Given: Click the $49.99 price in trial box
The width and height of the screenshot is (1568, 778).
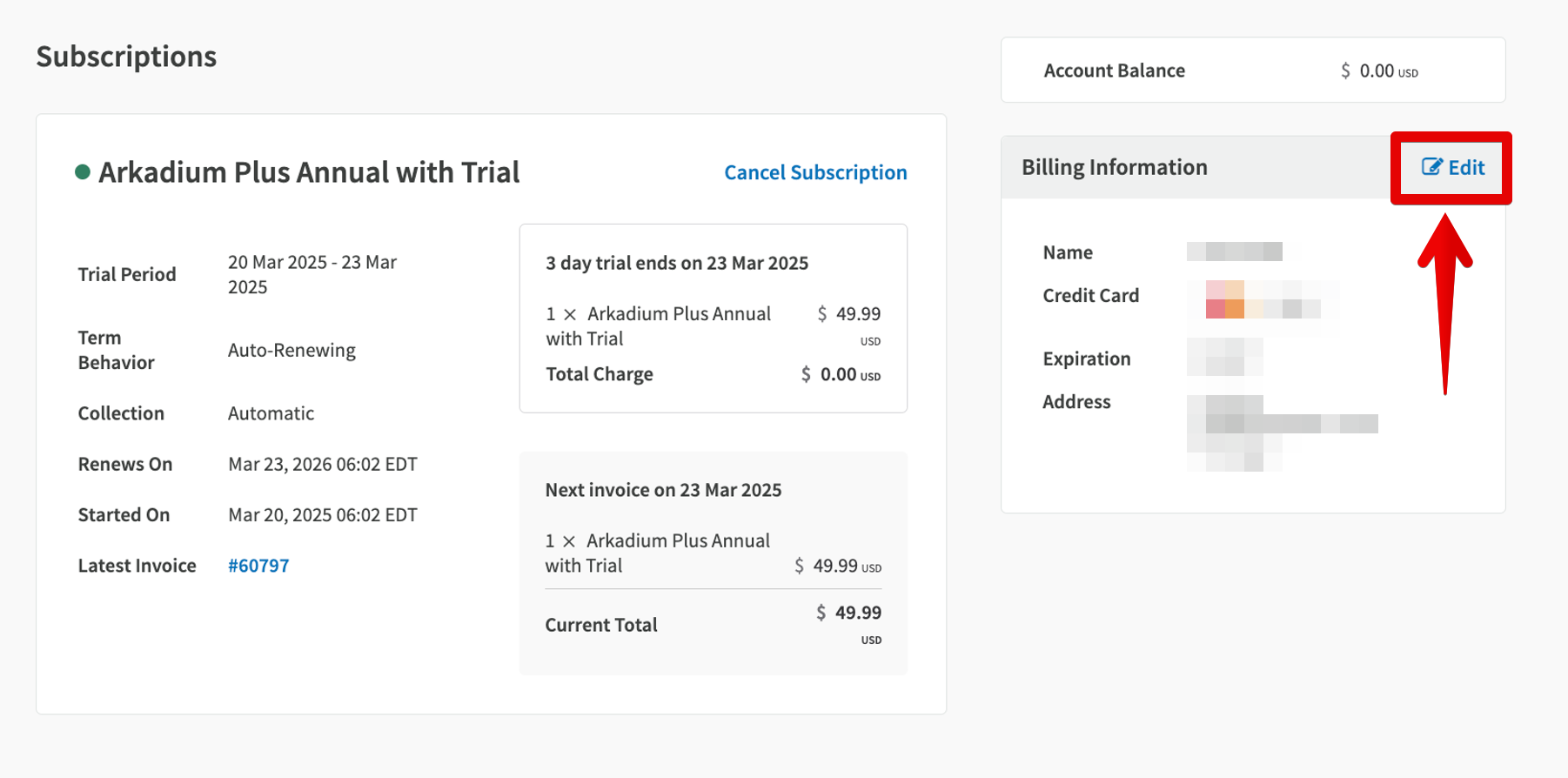Looking at the screenshot, I should click(848, 314).
